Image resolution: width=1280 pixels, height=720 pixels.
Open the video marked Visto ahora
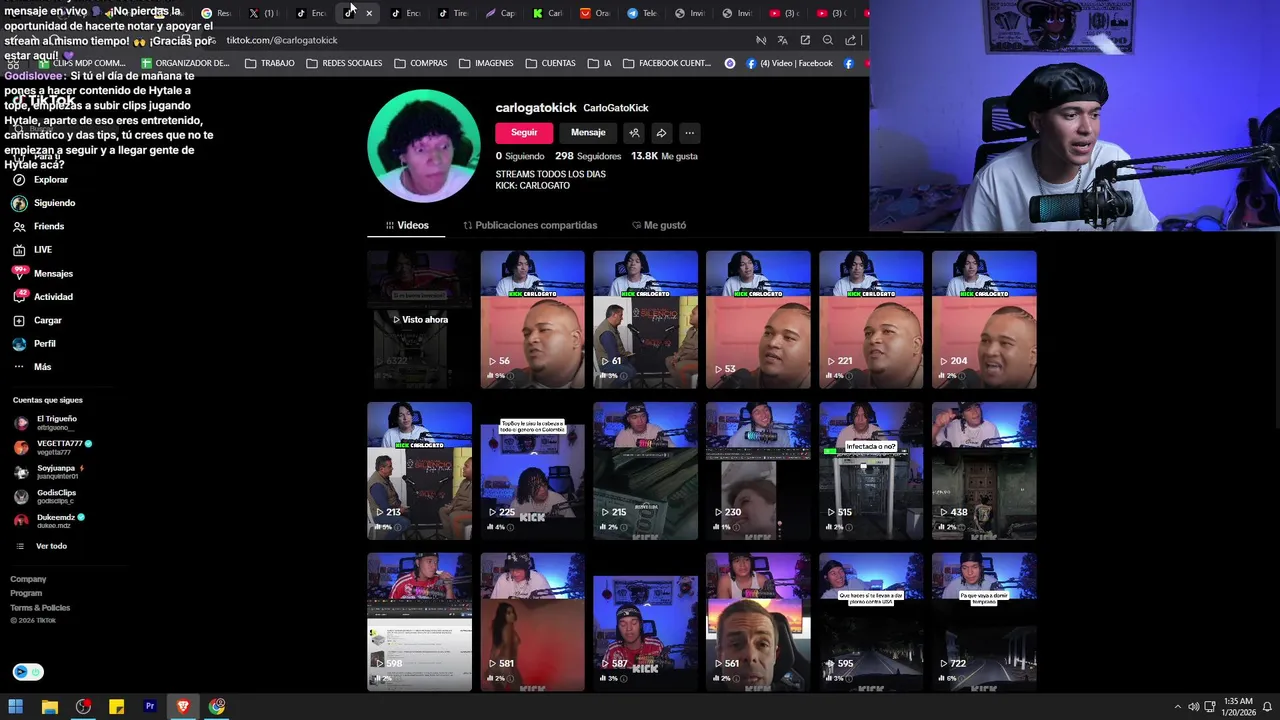coord(419,320)
